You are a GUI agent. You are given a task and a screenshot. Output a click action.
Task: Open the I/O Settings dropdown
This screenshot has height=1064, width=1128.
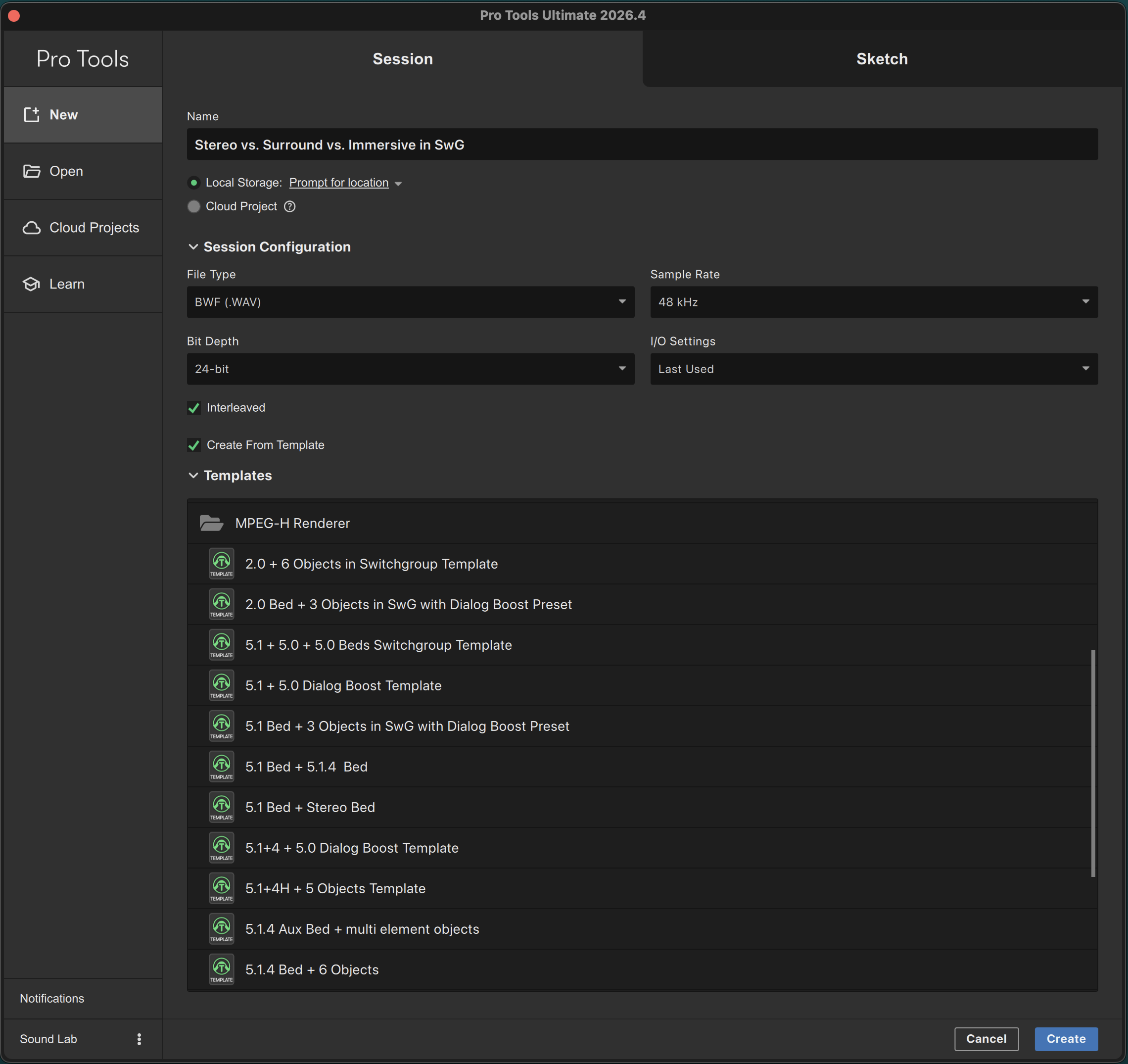pyautogui.click(x=874, y=369)
